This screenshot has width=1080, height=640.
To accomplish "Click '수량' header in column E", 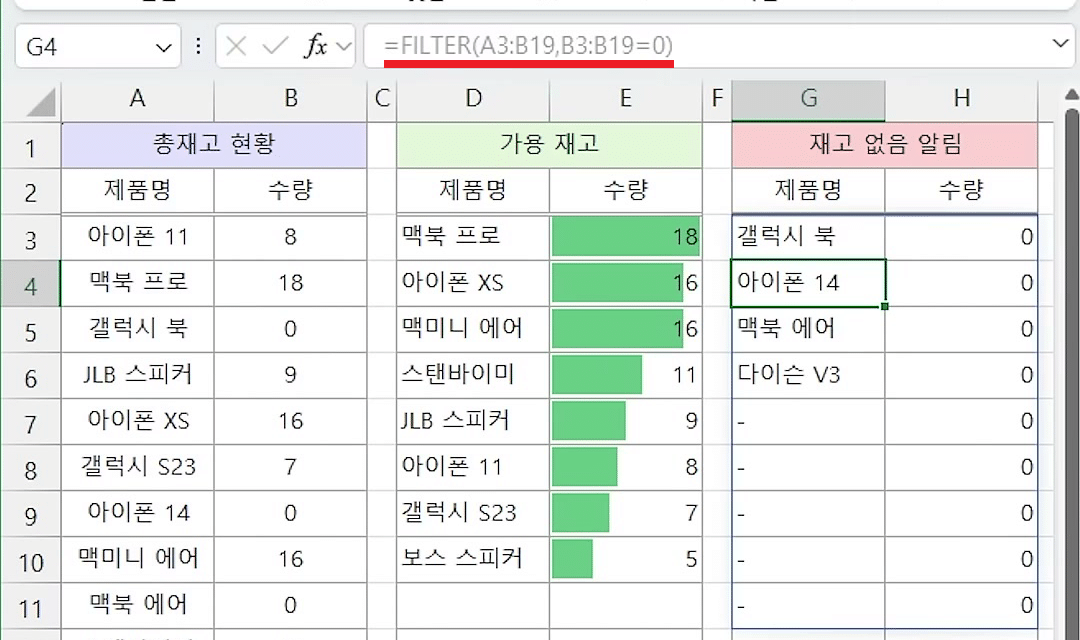I will click(x=625, y=190).
